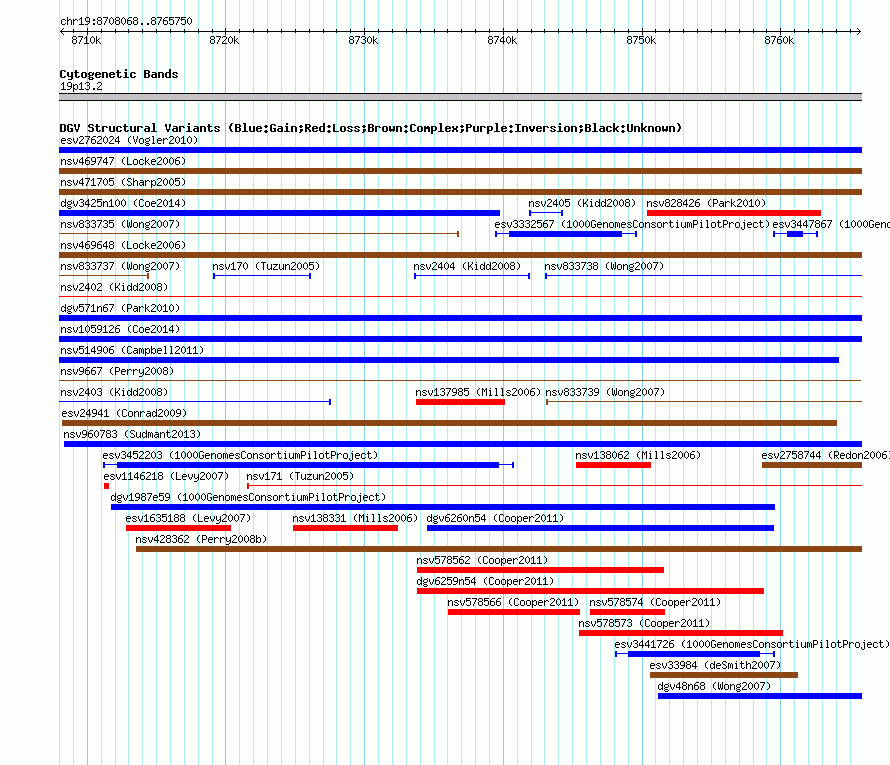Open dgv1987e59 (1000GenomesConsortiumPilotProject) label
The height and width of the screenshot is (765, 890).
pyautogui.click(x=248, y=497)
